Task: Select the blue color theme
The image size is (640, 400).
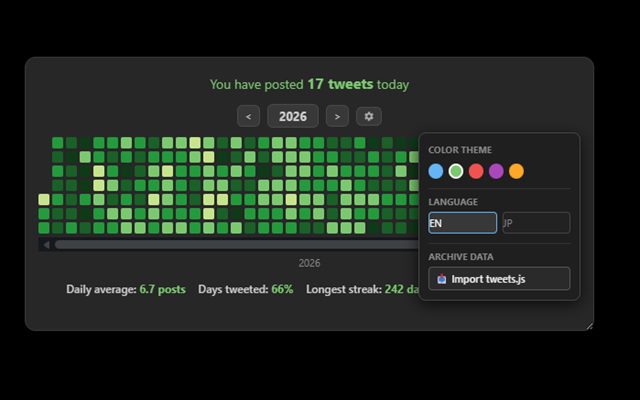Action: coord(436,171)
